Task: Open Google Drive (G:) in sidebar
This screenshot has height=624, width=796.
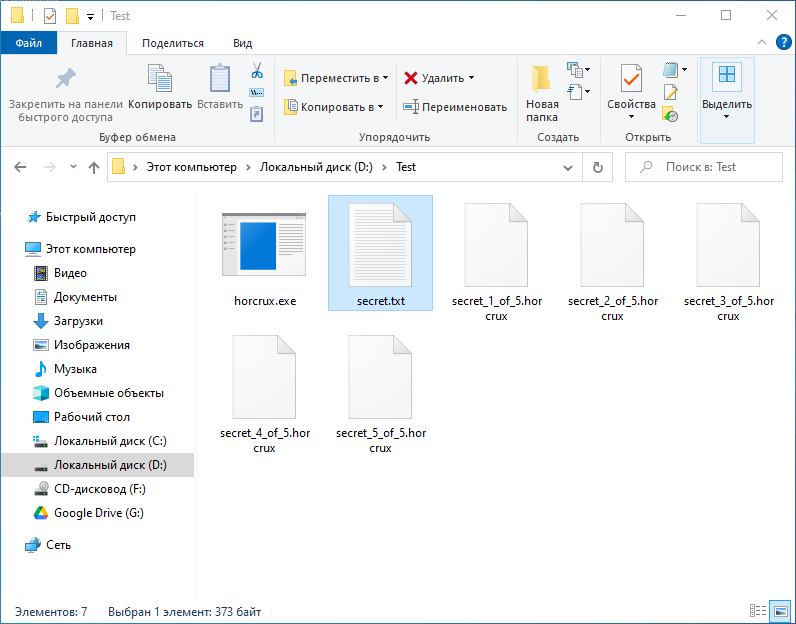Action: point(89,513)
